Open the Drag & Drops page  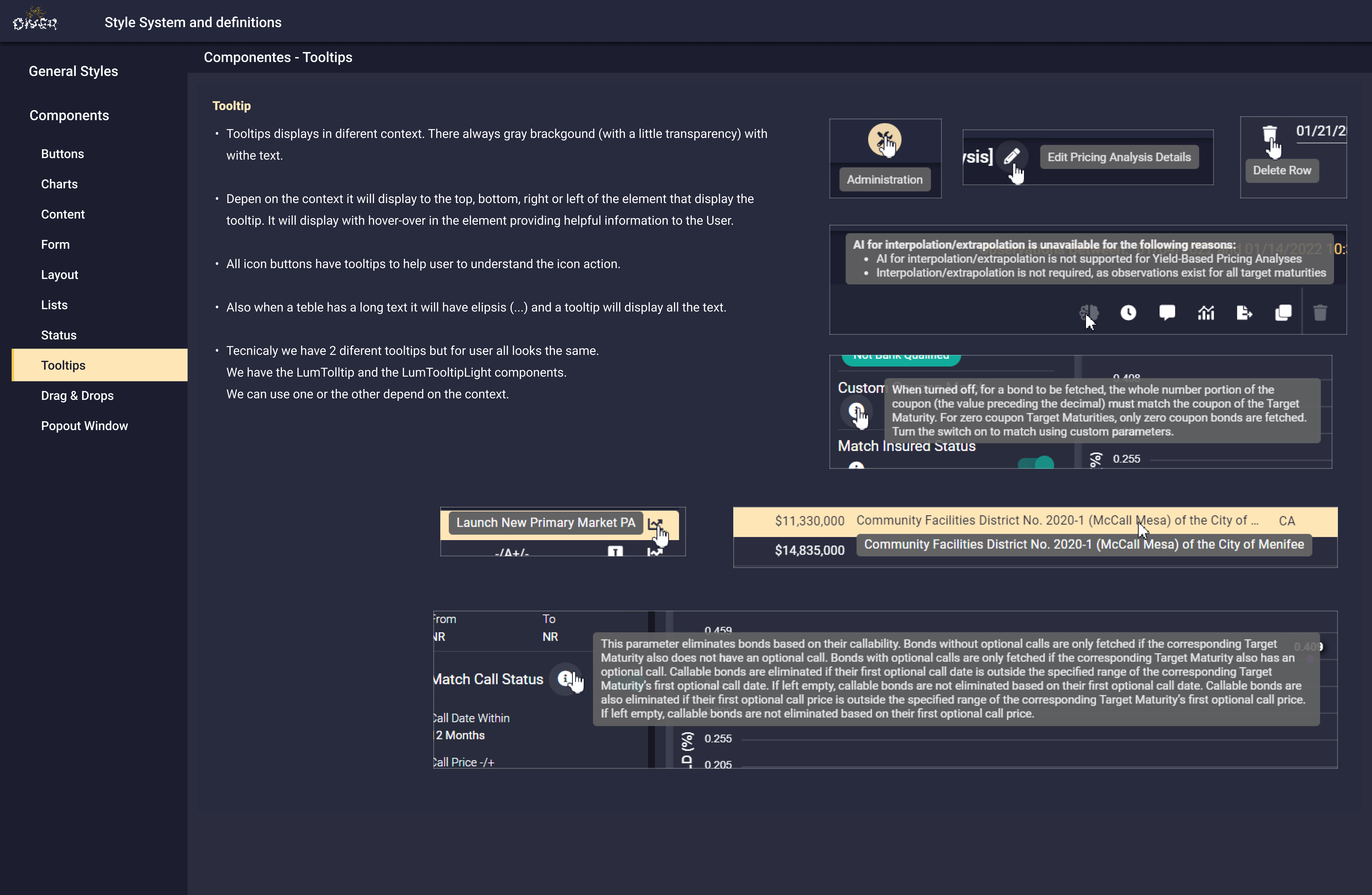pos(77,395)
